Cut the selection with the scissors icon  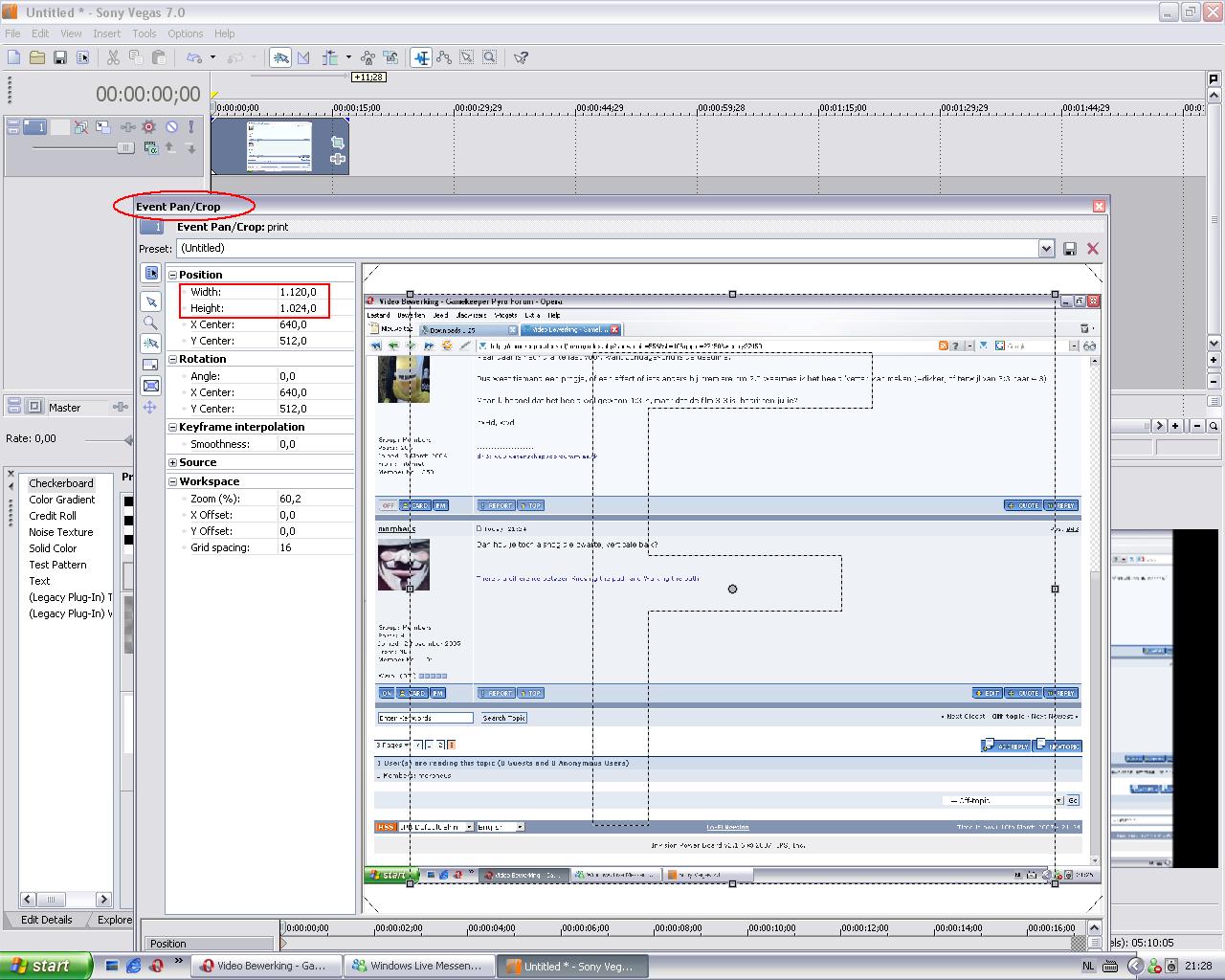pyautogui.click(x=113, y=57)
